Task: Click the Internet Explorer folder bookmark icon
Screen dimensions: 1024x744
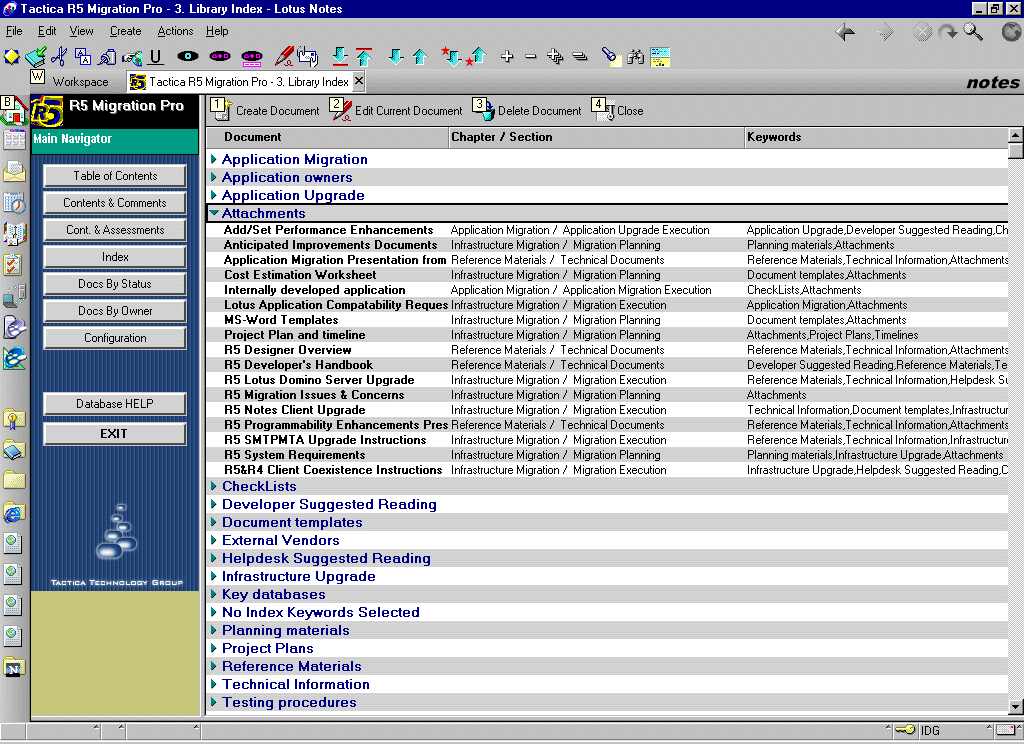Action: click(14, 513)
